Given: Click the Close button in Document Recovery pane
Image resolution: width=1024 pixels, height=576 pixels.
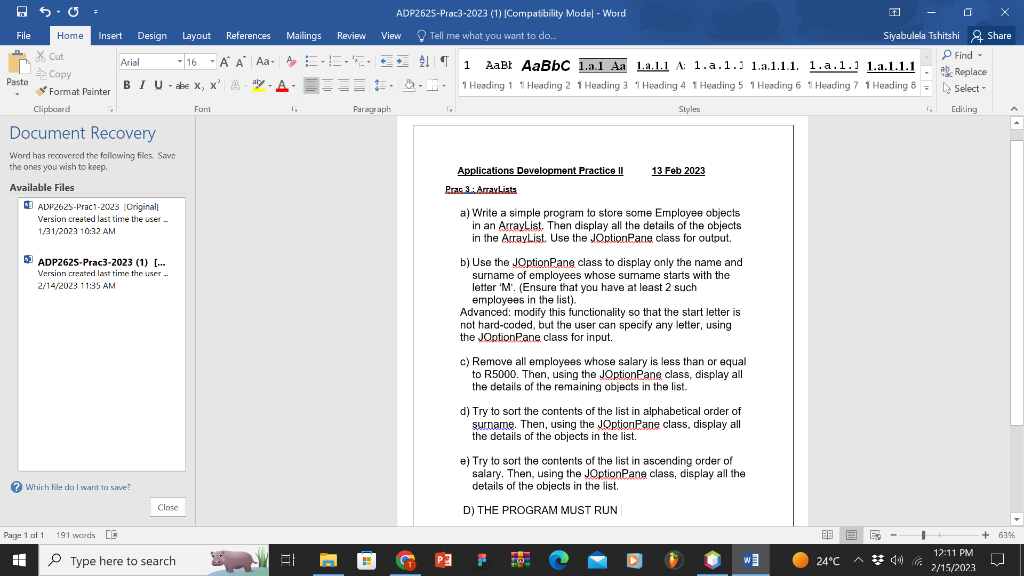Looking at the screenshot, I should [x=167, y=507].
